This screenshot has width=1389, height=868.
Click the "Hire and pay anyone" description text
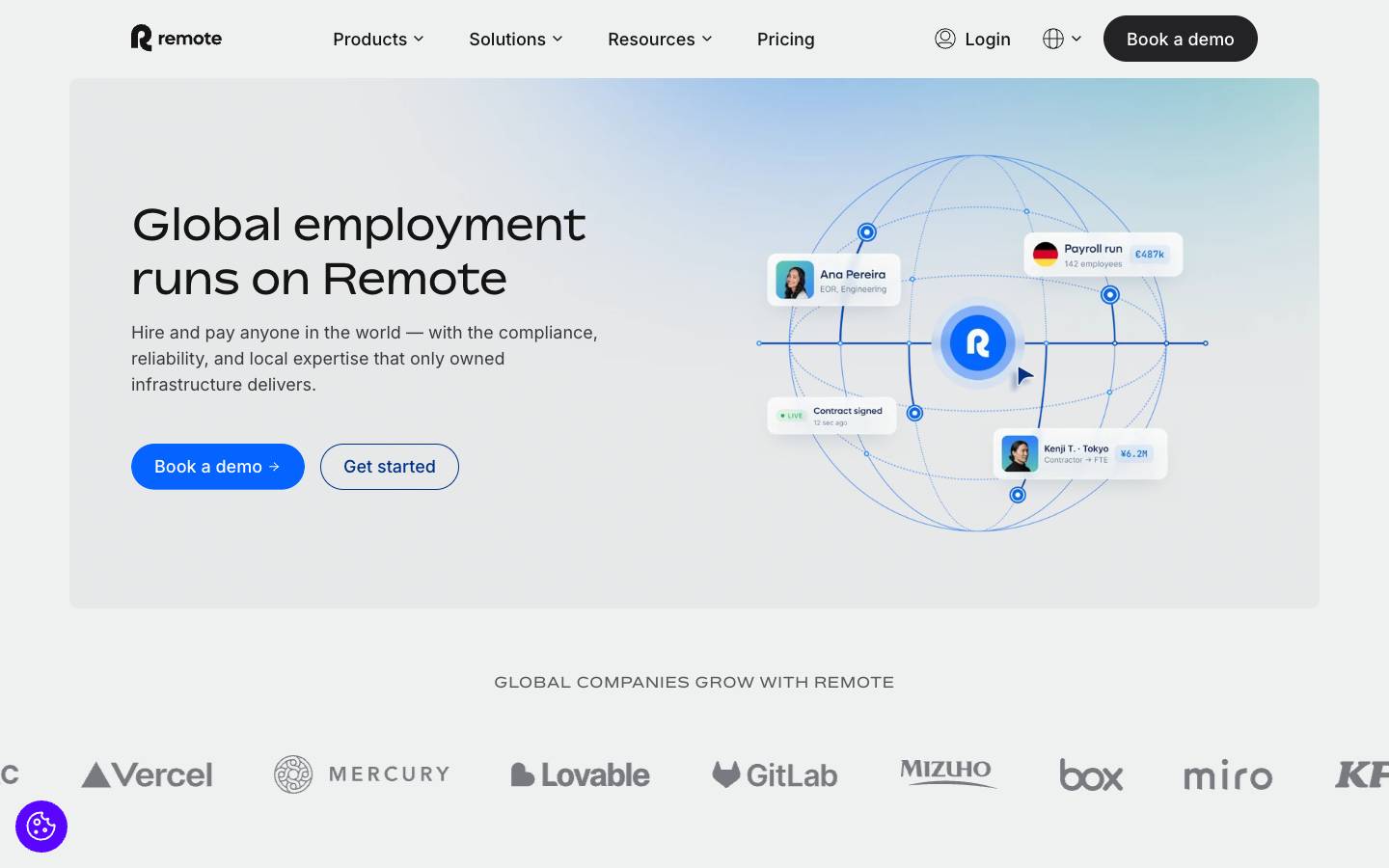click(365, 359)
